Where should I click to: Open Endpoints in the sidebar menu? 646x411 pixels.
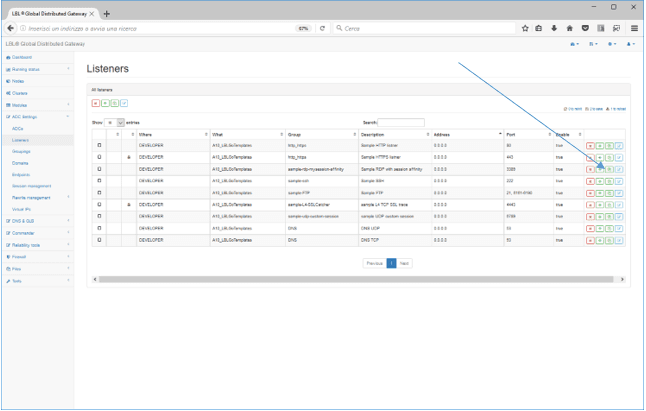(22, 173)
